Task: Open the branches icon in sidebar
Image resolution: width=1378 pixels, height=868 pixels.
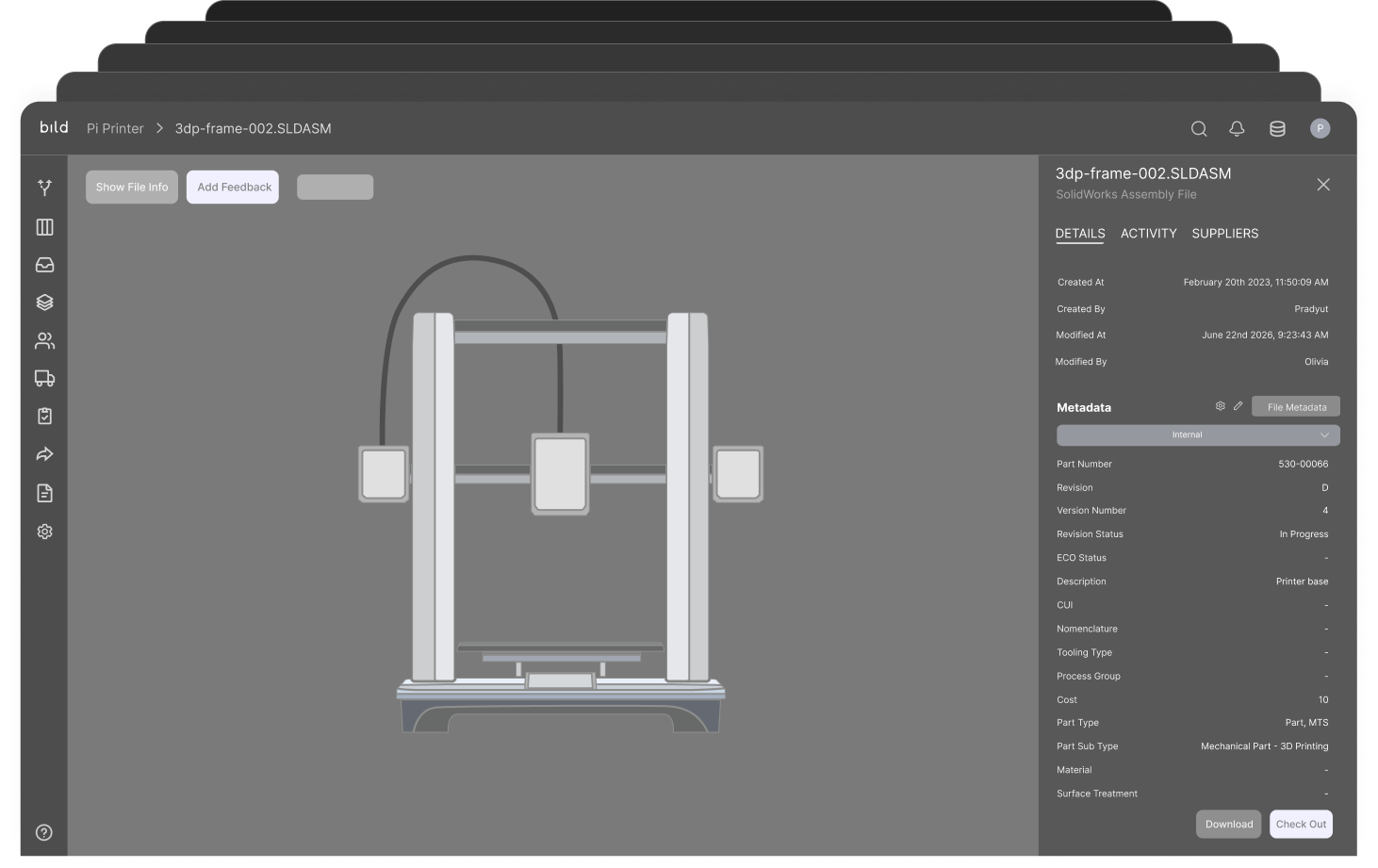Action: (x=44, y=188)
